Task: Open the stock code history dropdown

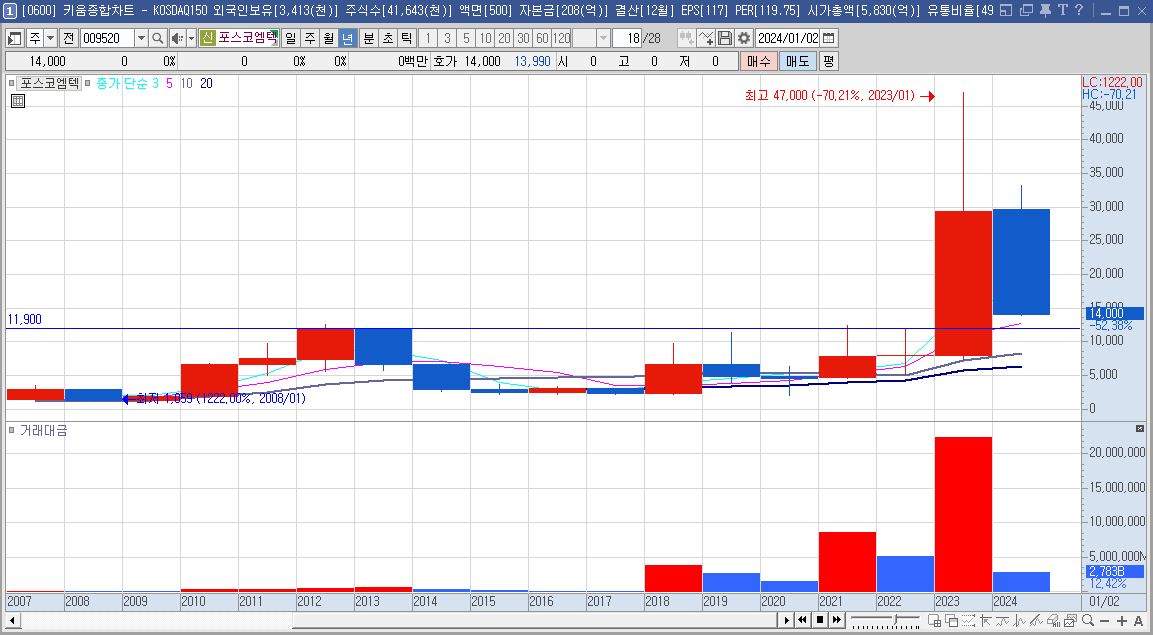Action: pos(141,38)
